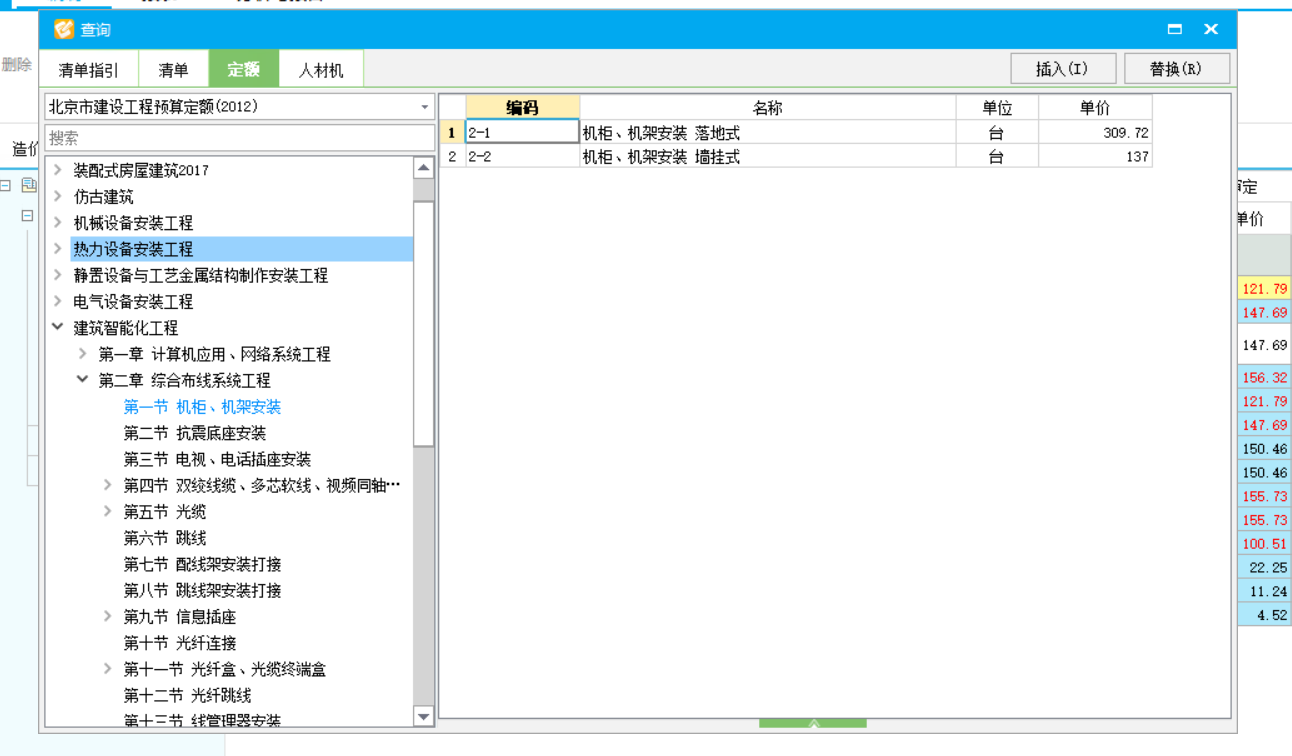The width and height of the screenshot is (1292, 756).
Task: Select 仿古建筑 in the tree
Action: [103, 197]
